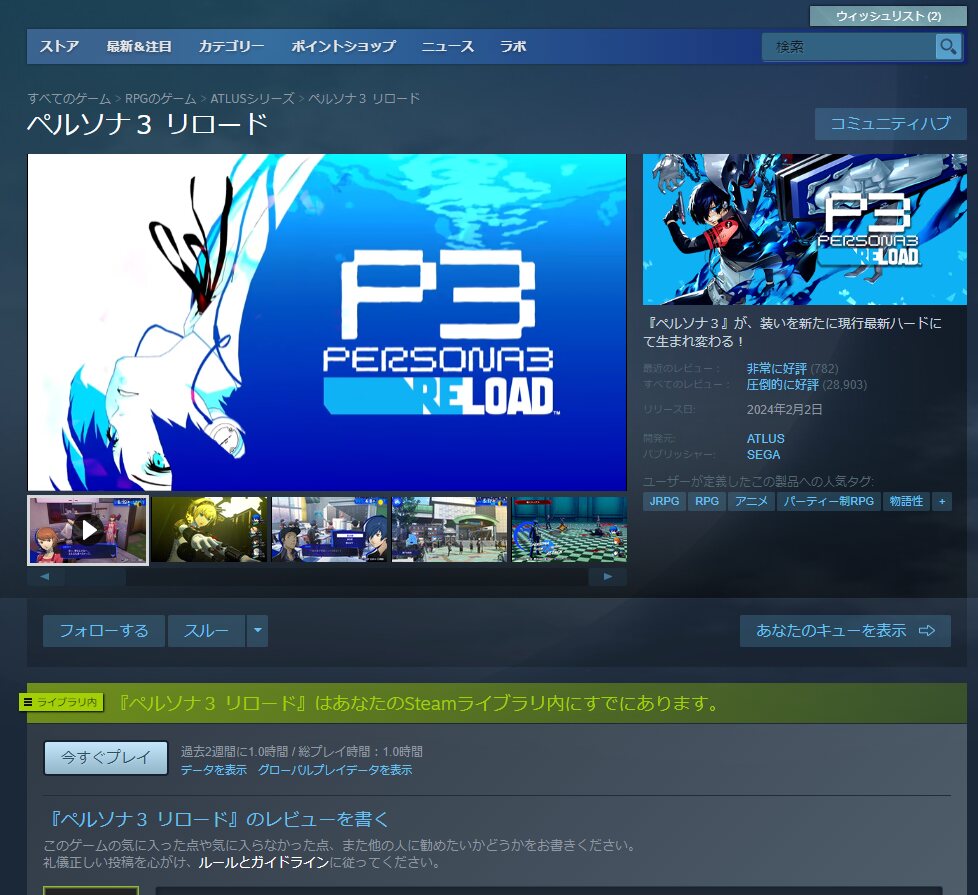This screenshot has height=895, width=978.
Task: Select the checkered floor battle thumbnail
Action: [x=569, y=530]
